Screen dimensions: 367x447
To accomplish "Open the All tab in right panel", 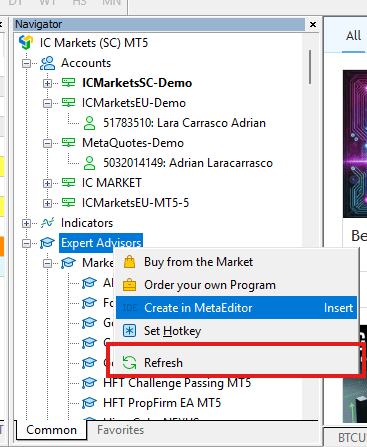I will [x=353, y=36].
